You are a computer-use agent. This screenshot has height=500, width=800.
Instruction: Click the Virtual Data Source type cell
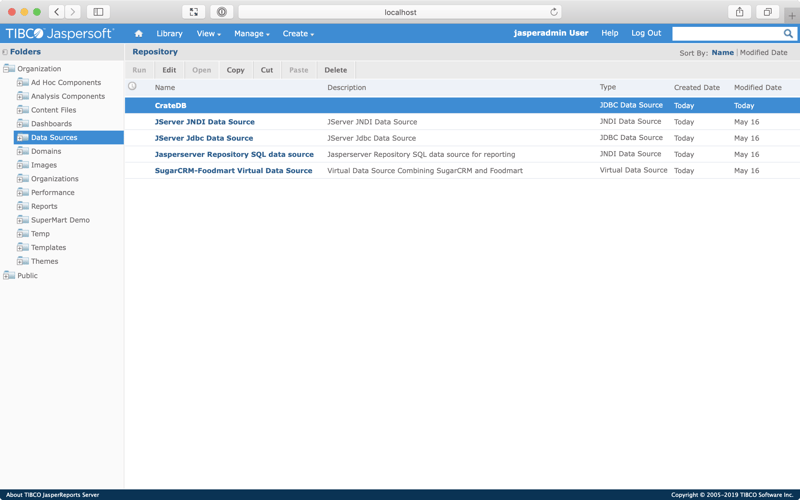click(x=633, y=170)
